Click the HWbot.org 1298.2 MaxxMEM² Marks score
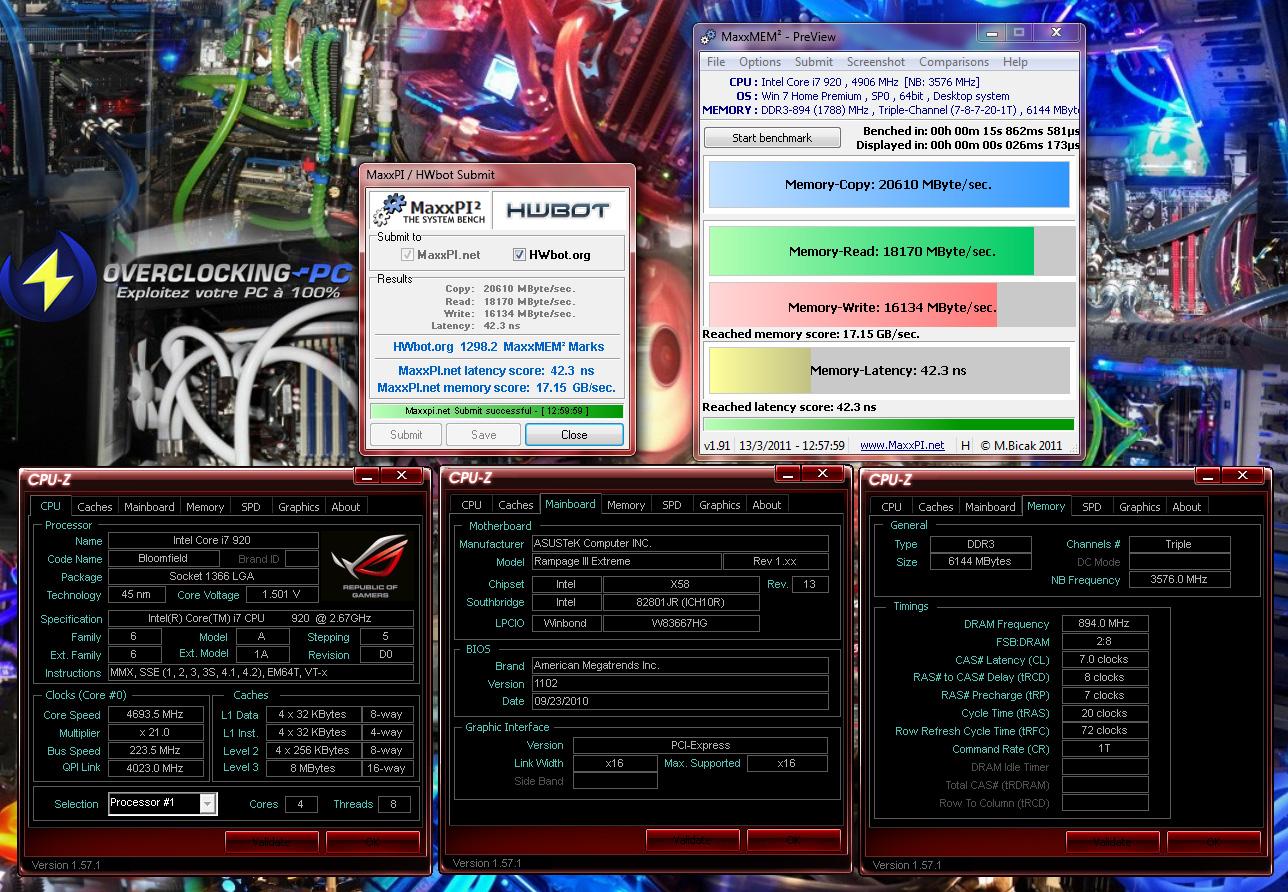Image resolution: width=1288 pixels, height=892 pixels. (x=498, y=347)
